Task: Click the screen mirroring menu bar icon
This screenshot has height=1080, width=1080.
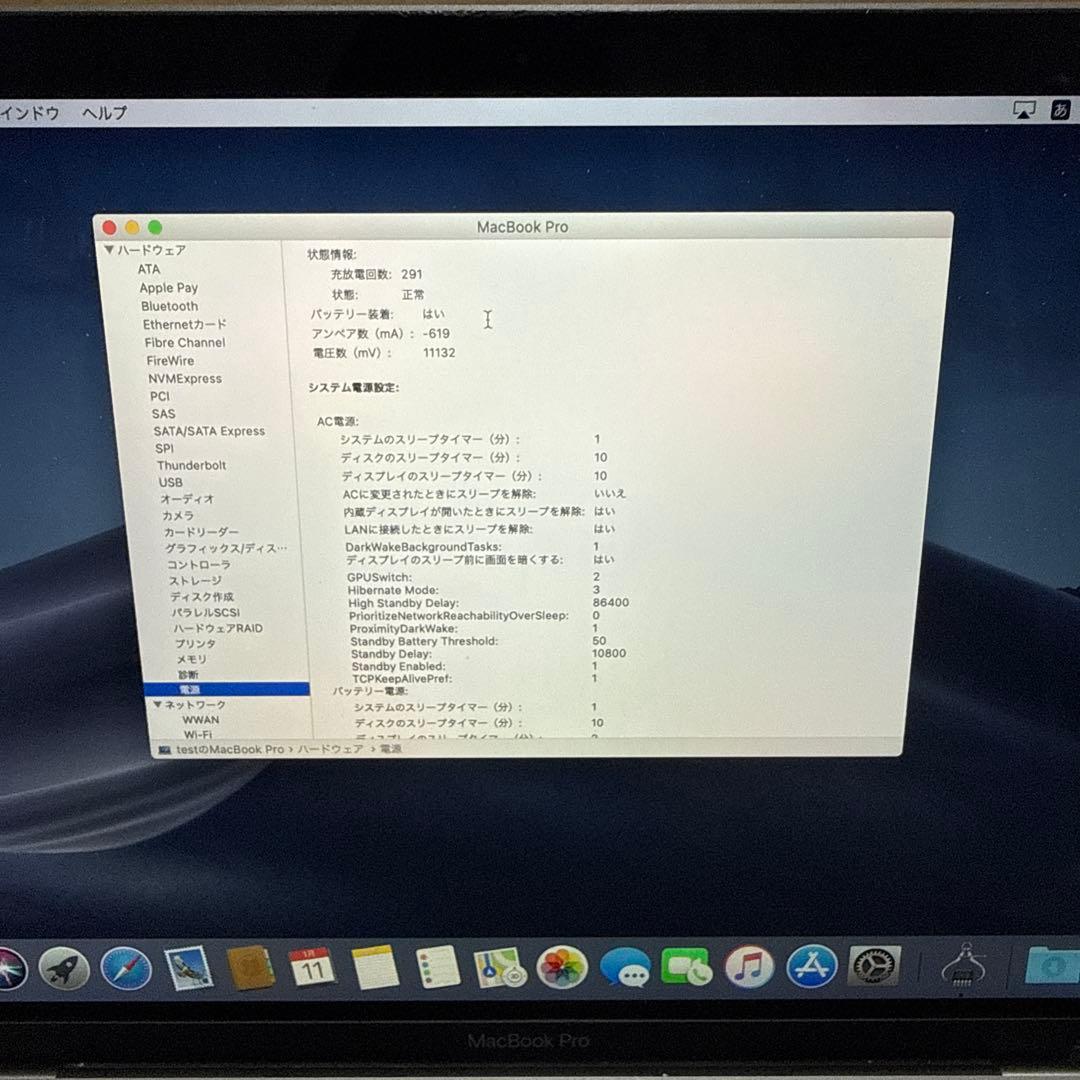Action: (x=1024, y=111)
